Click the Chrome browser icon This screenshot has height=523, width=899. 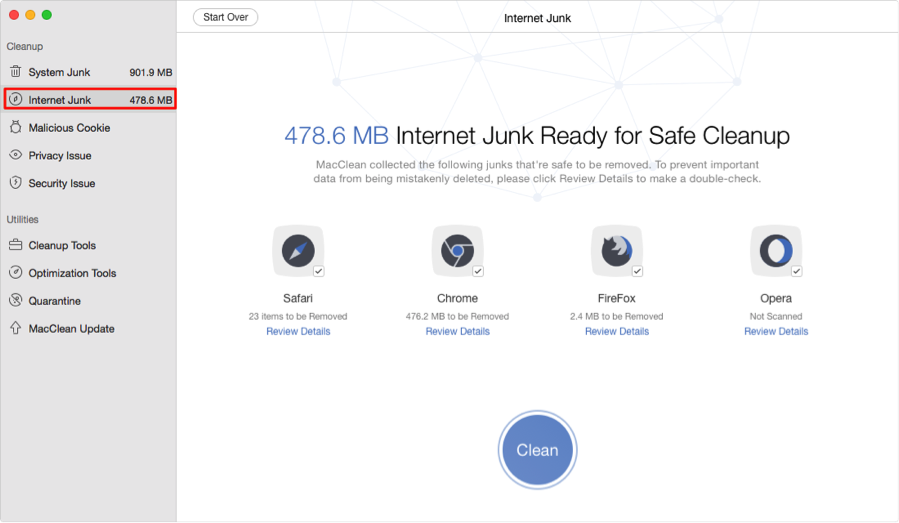458,251
